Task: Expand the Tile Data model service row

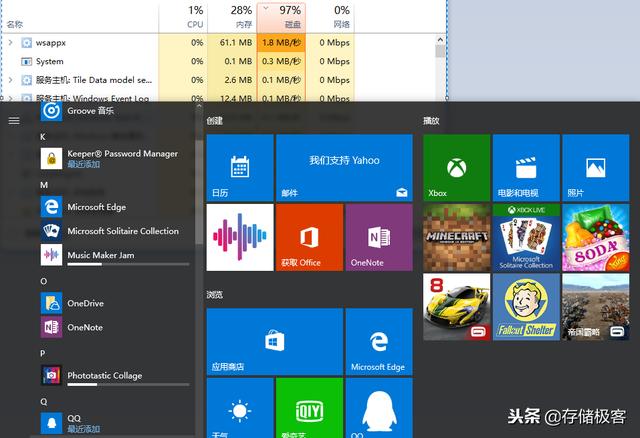Action: pos(11,80)
